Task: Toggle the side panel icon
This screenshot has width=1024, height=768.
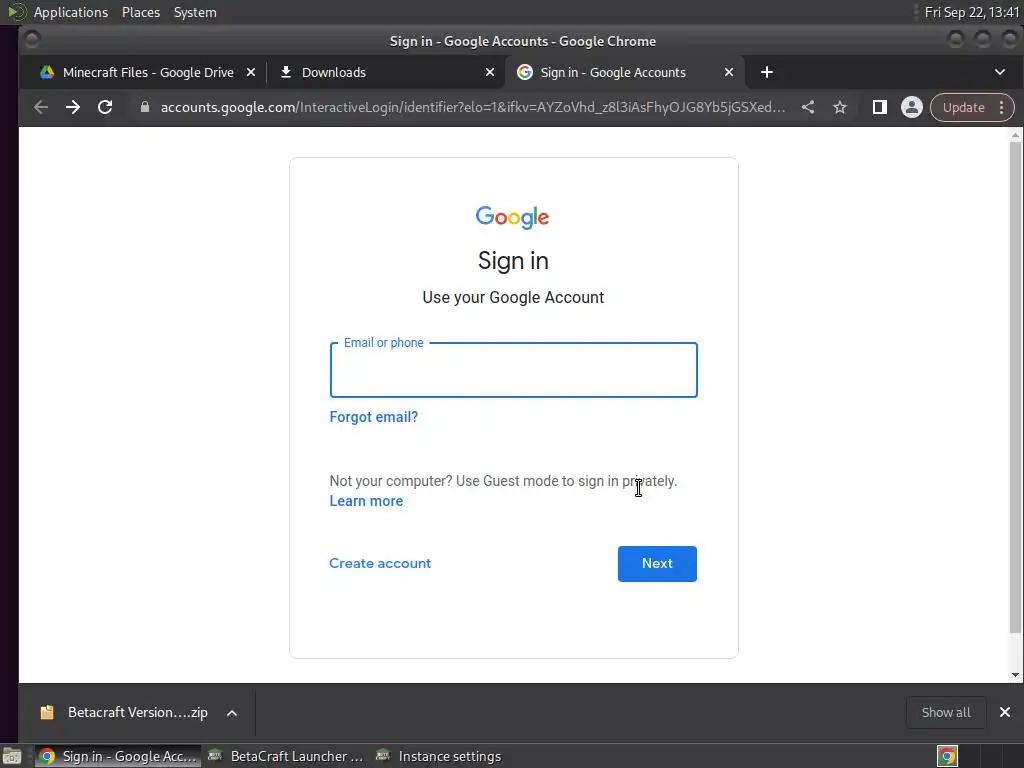Action: (x=880, y=107)
